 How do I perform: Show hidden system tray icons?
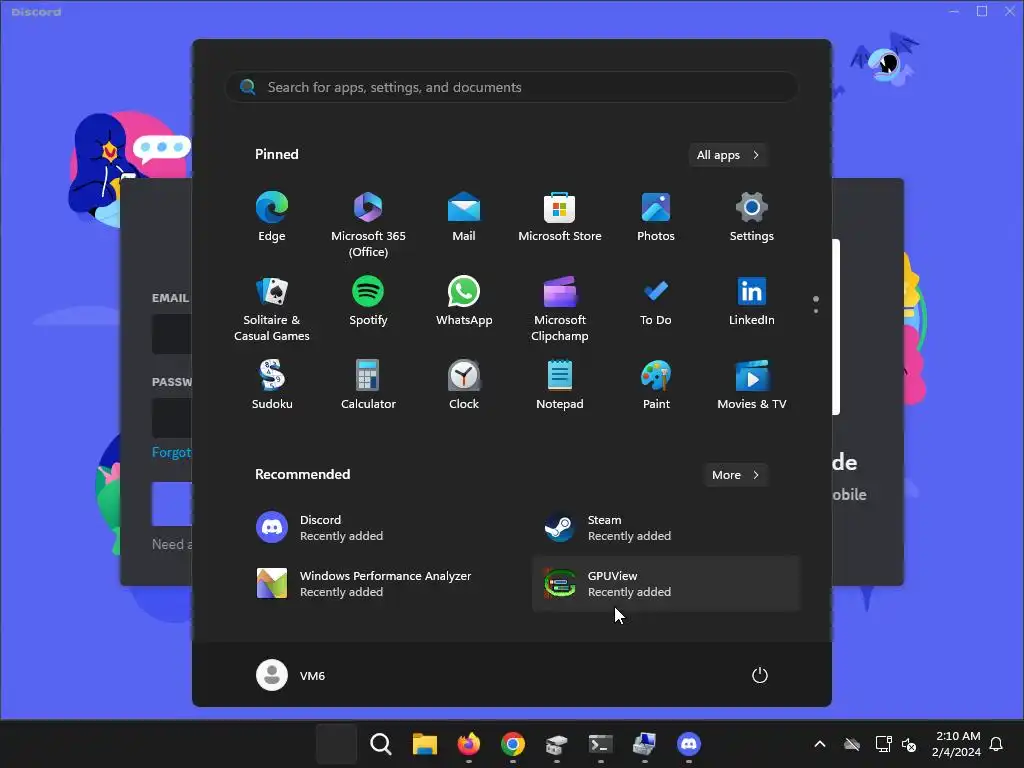point(820,744)
